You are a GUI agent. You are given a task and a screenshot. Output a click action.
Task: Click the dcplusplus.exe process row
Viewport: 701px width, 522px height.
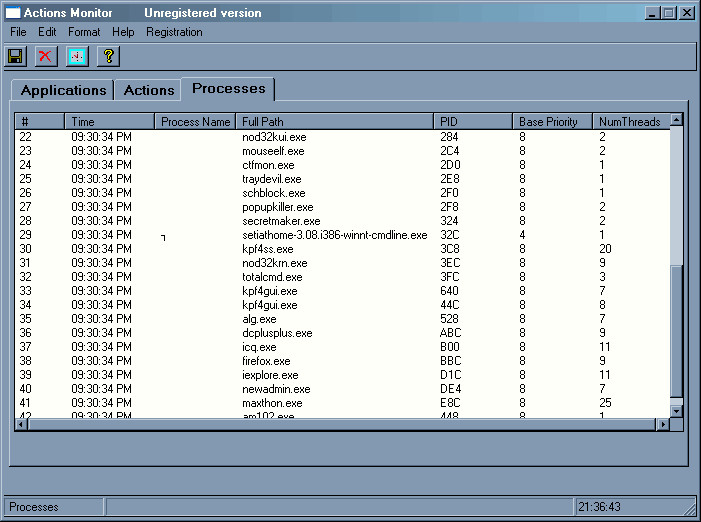342,333
